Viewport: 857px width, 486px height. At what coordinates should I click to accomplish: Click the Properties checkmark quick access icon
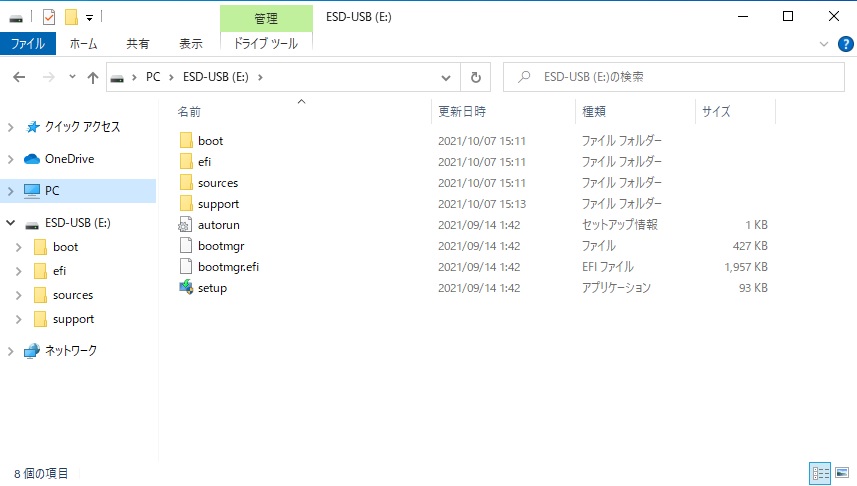tap(49, 17)
